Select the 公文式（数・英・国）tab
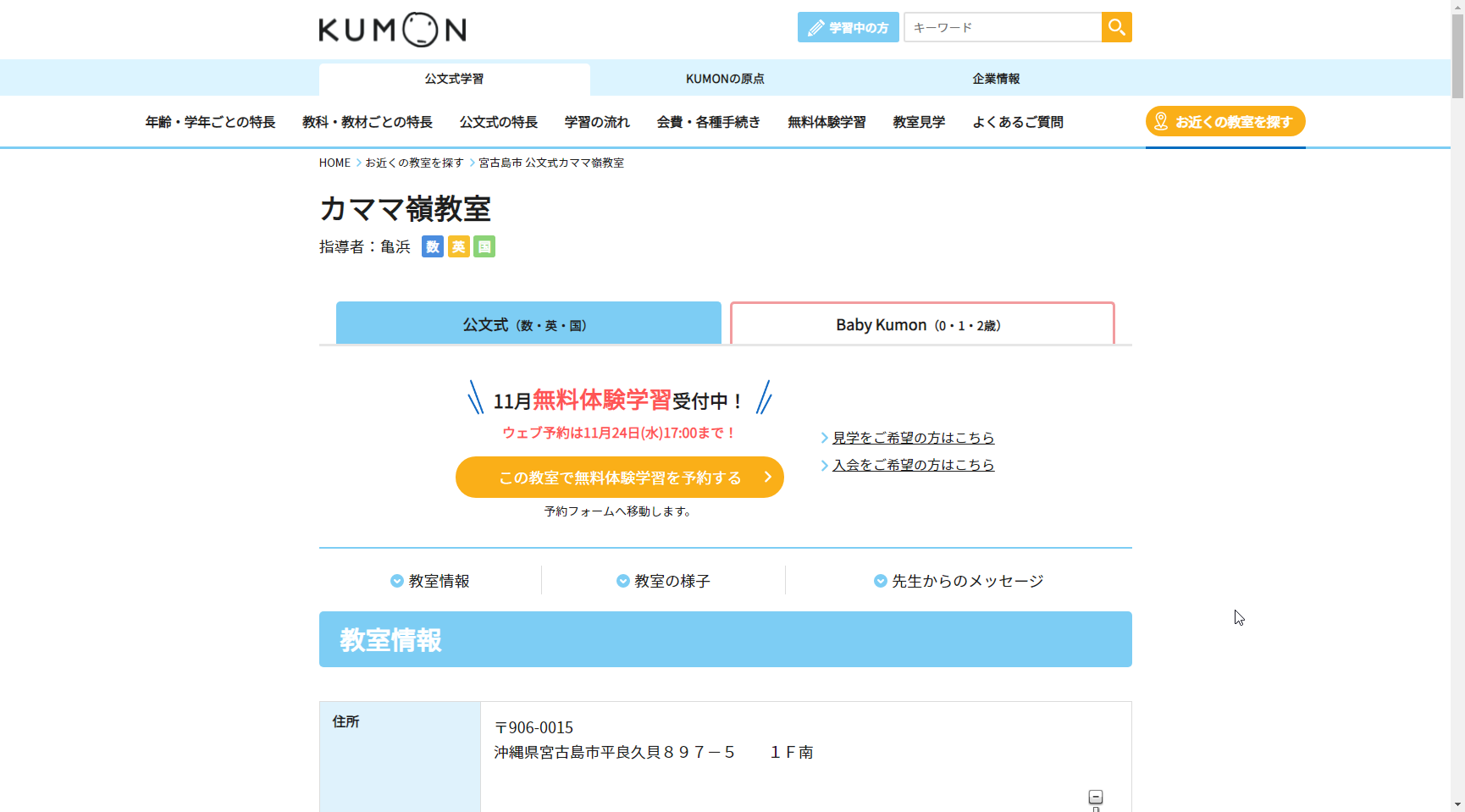1465x812 pixels. pyautogui.click(x=528, y=323)
